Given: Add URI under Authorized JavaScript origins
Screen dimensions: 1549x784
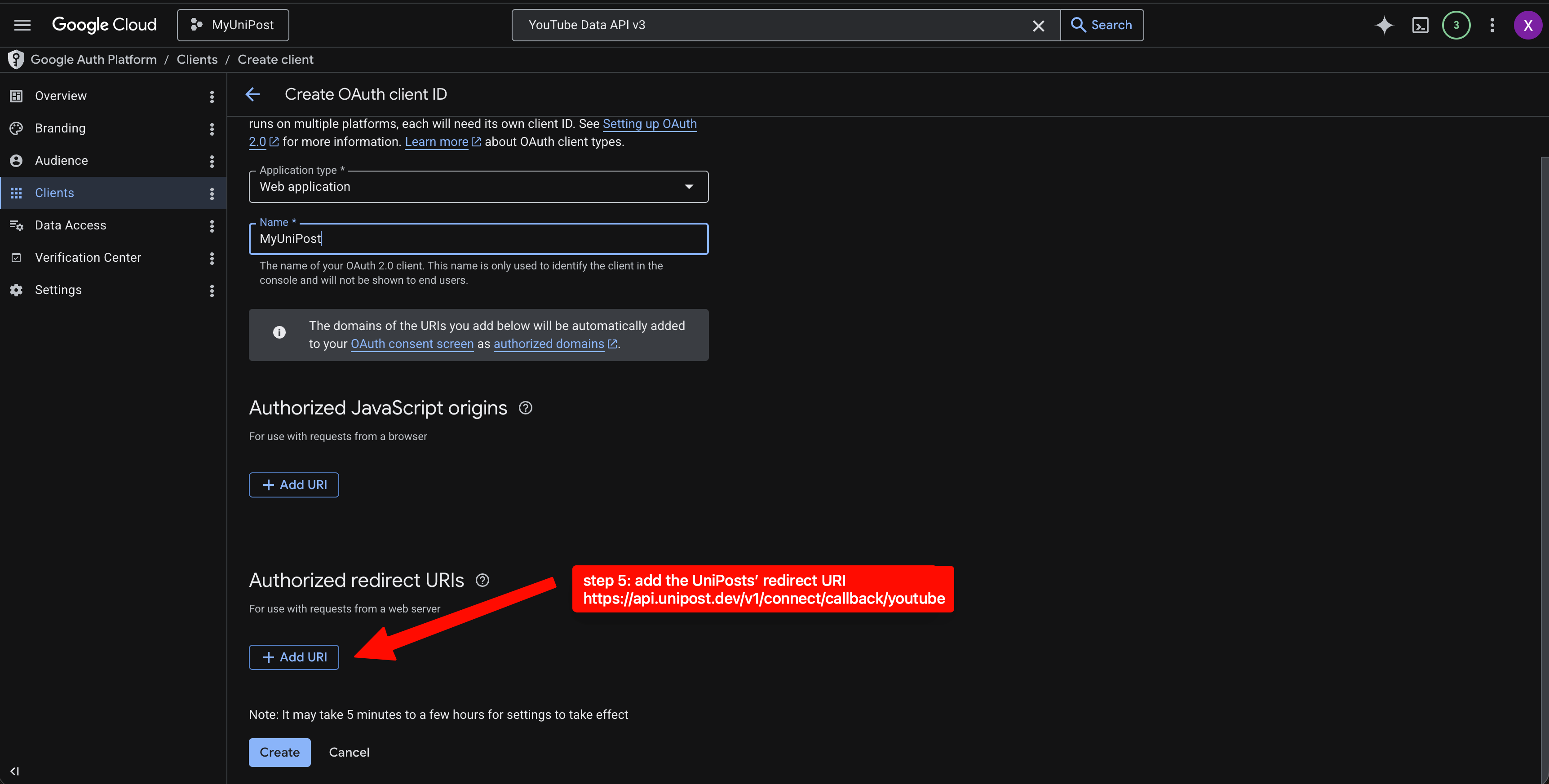Looking at the screenshot, I should [x=294, y=485].
